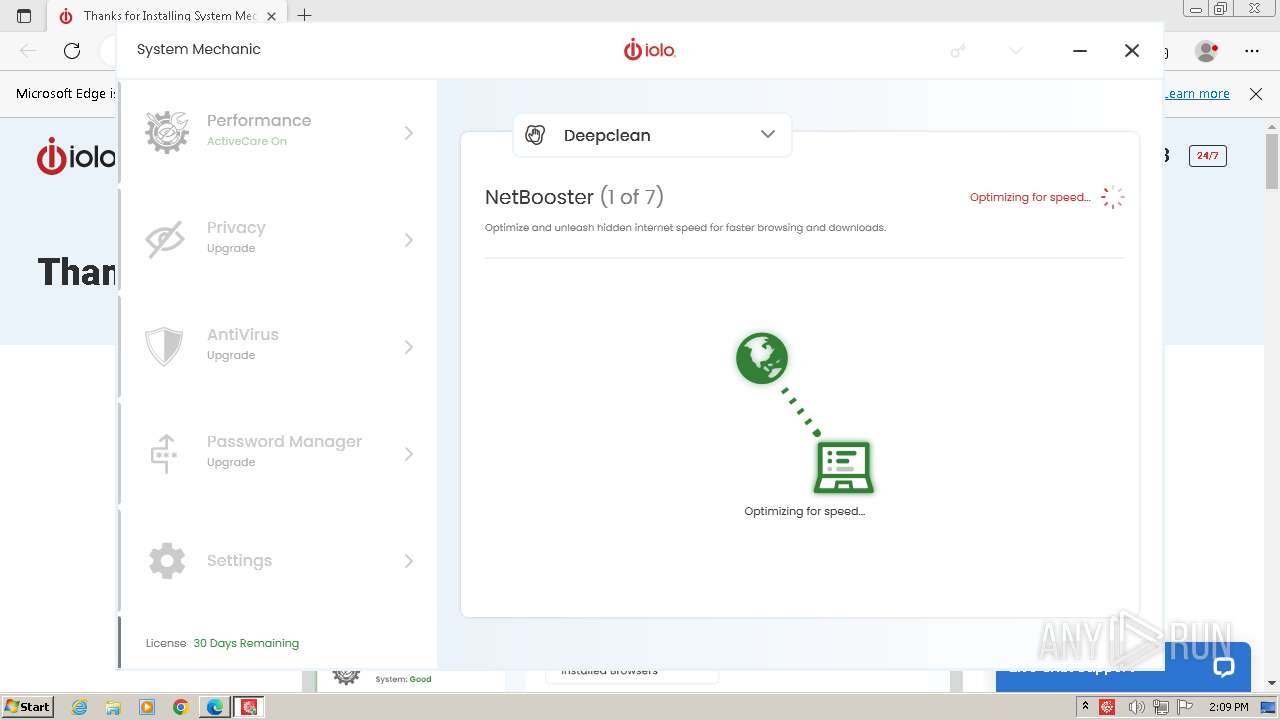Click the Learn more link in Edge
1280x720 pixels.
pyautogui.click(x=1197, y=93)
